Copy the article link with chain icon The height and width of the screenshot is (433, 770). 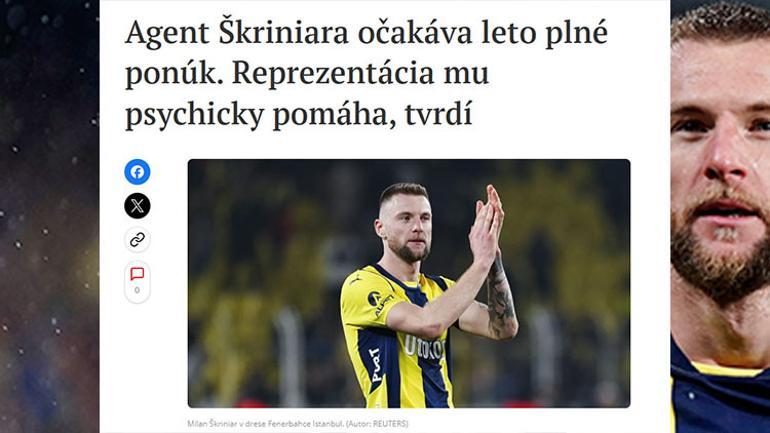[137, 240]
